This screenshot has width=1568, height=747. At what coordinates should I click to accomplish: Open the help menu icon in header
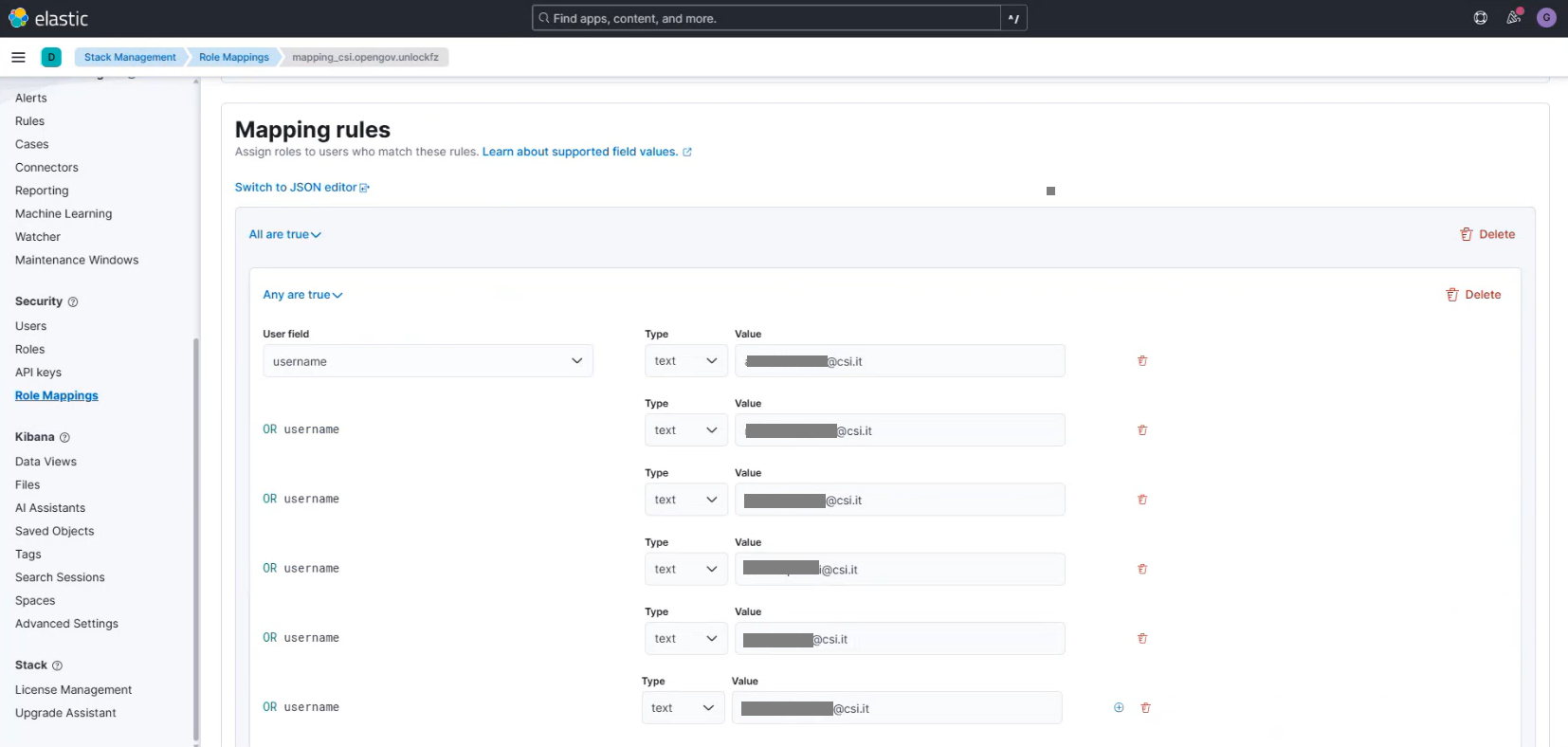click(1480, 18)
